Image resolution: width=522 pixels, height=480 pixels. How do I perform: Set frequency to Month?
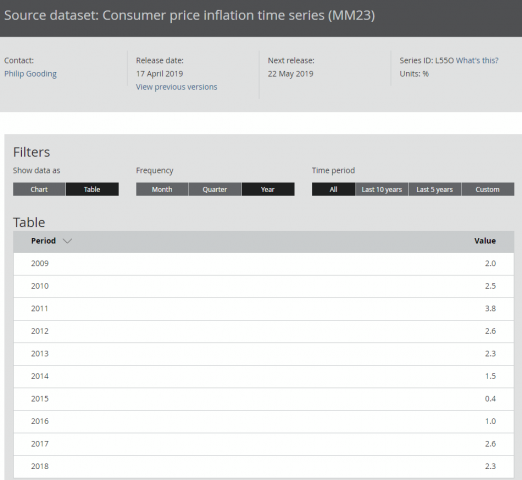(x=162, y=189)
